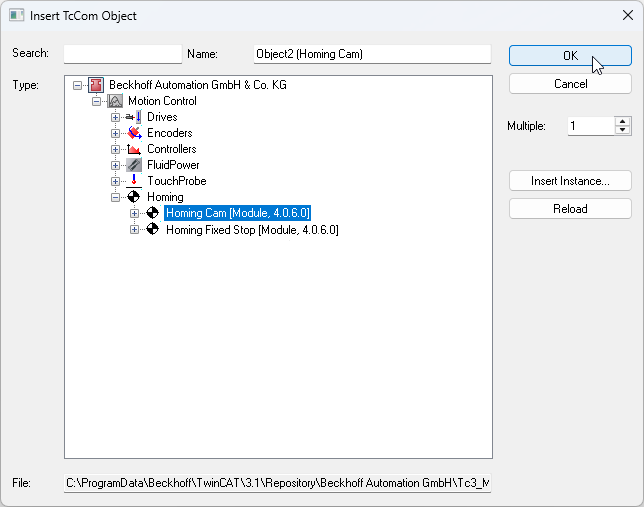Select the "Controllers" tree label

[x=172, y=149]
